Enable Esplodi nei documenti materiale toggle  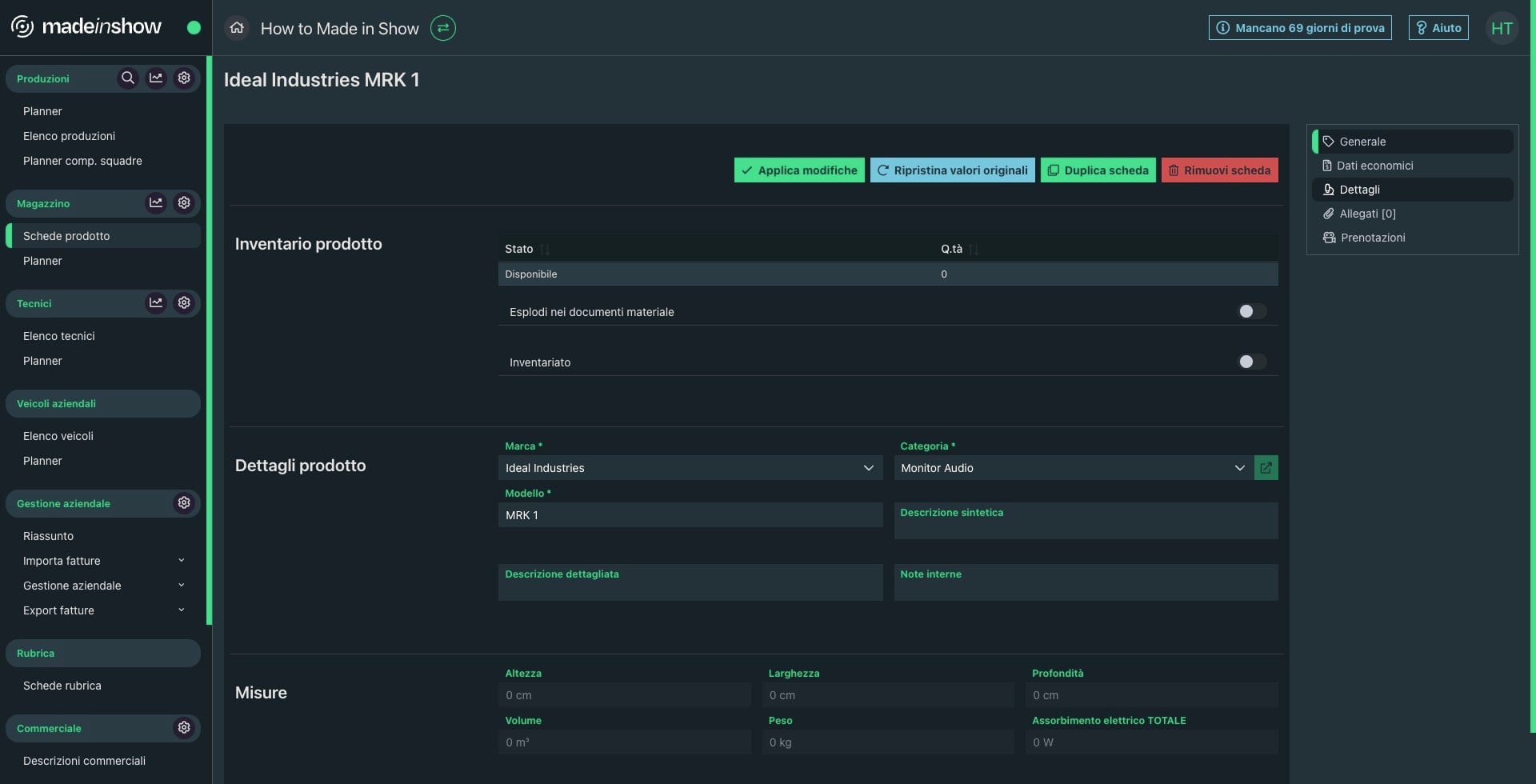pyautogui.click(x=1251, y=311)
